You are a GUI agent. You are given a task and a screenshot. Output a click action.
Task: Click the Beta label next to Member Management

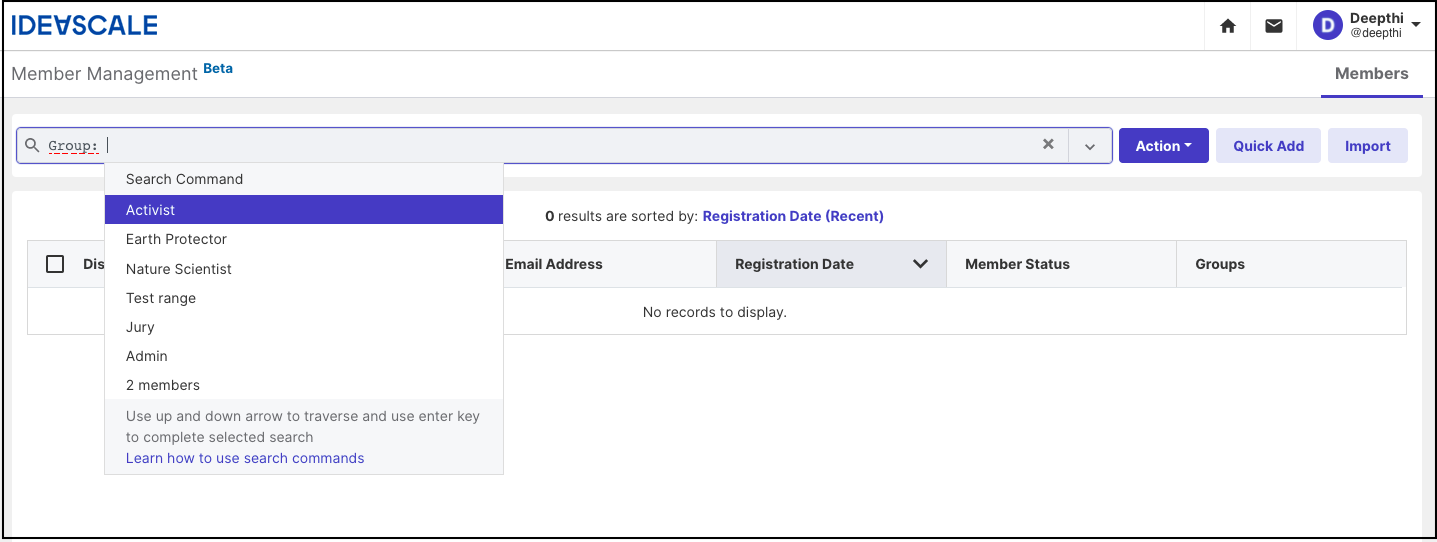[x=218, y=68]
